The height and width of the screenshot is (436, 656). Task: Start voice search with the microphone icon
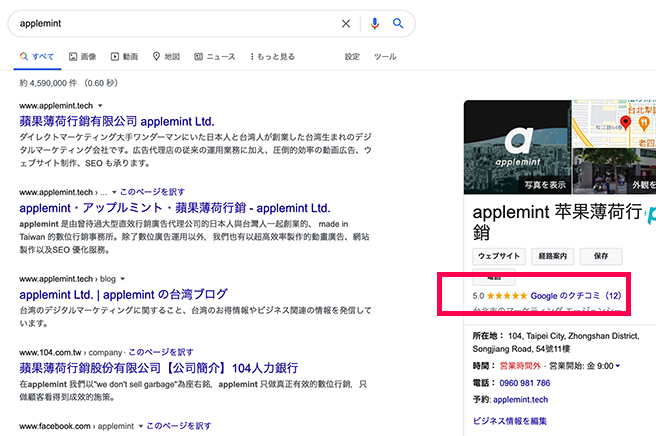tap(374, 23)
